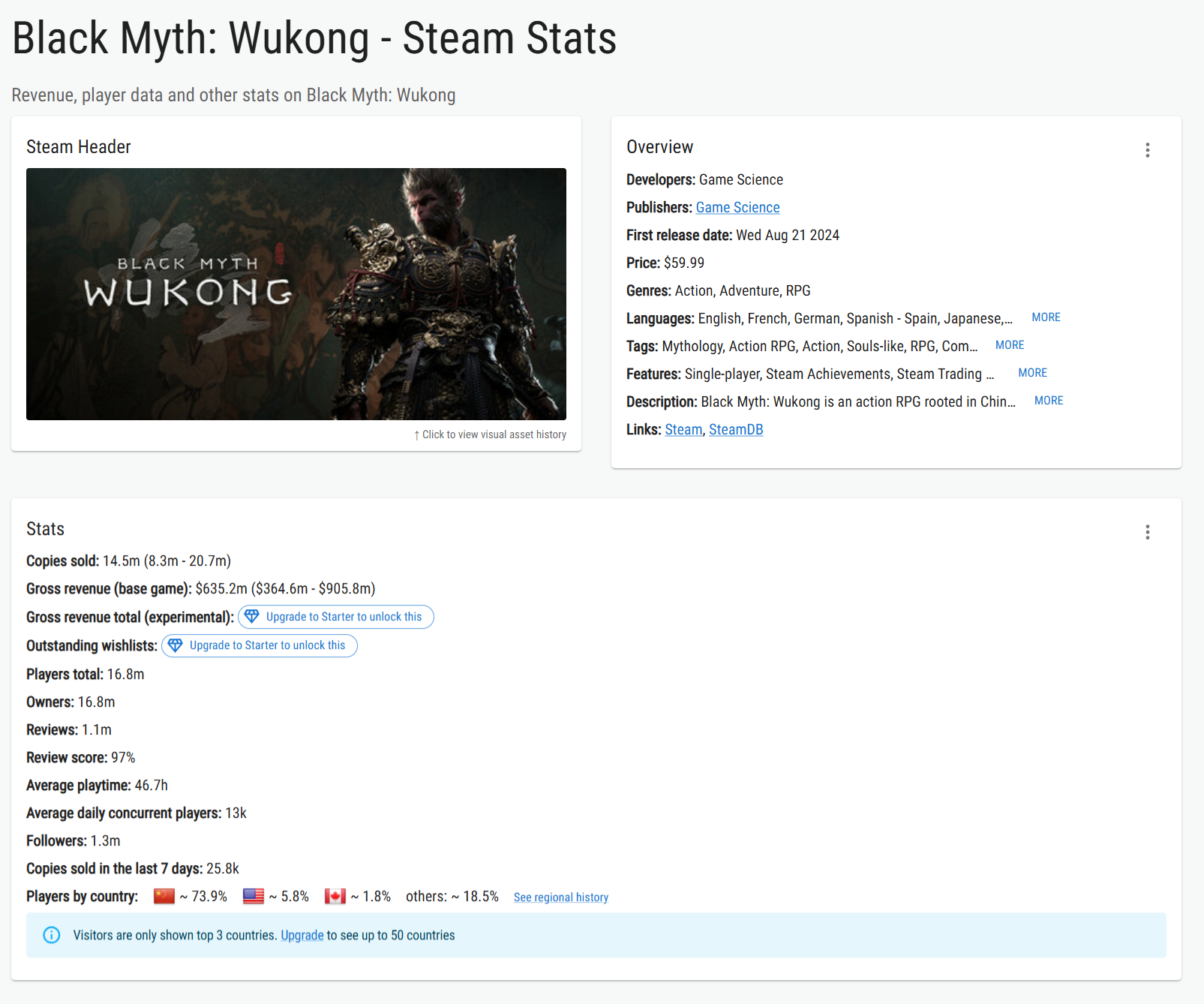Click the Reviews value 1.1m
The height and width of the screenshot is (1004, 1204).
pos(97,730)
